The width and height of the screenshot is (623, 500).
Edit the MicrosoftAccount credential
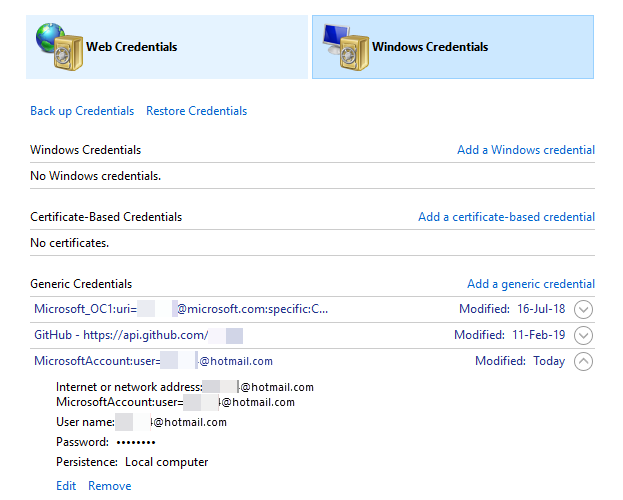[66, 486]
